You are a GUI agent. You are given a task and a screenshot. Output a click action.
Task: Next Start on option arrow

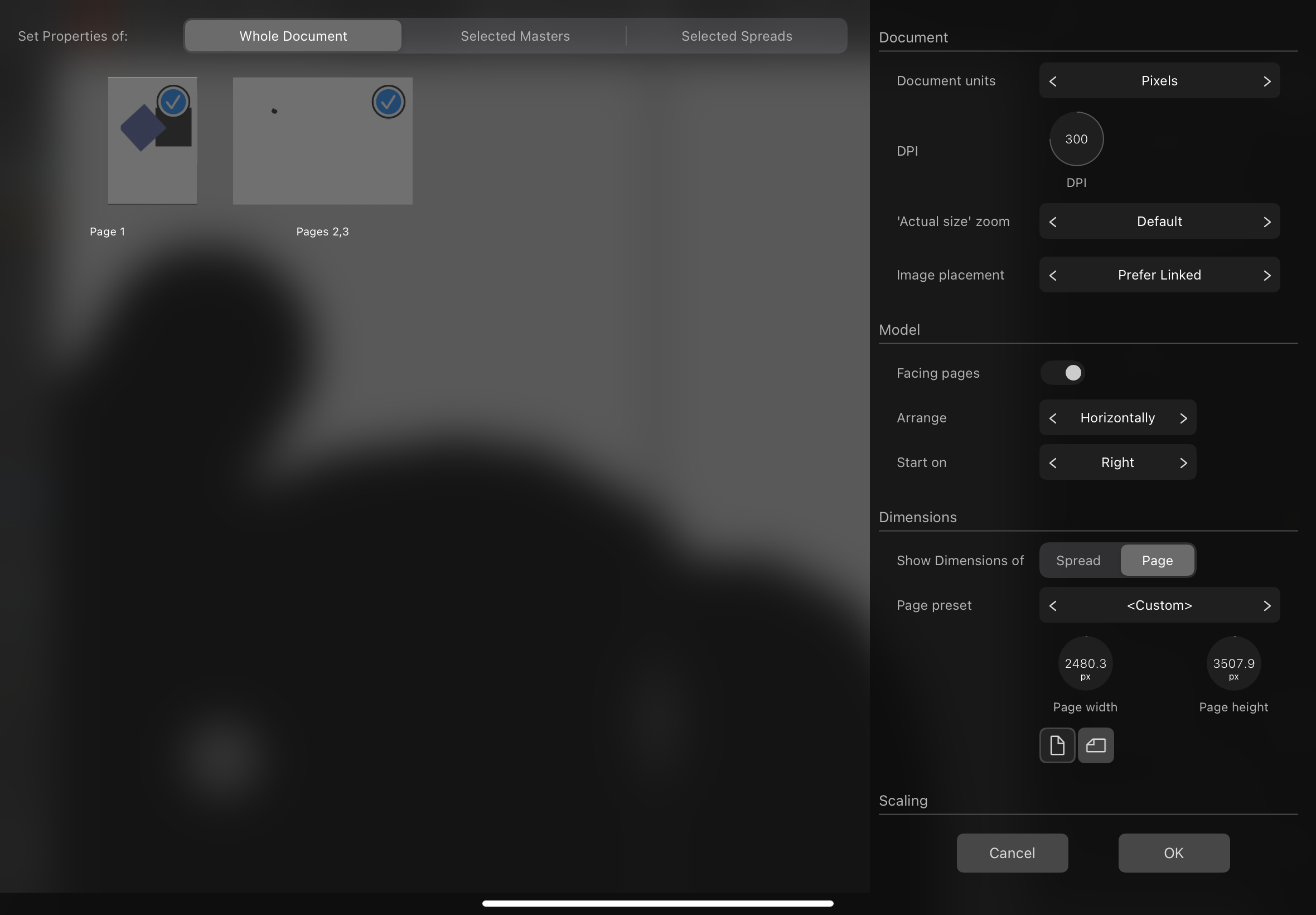click(x=1183, y=463)
